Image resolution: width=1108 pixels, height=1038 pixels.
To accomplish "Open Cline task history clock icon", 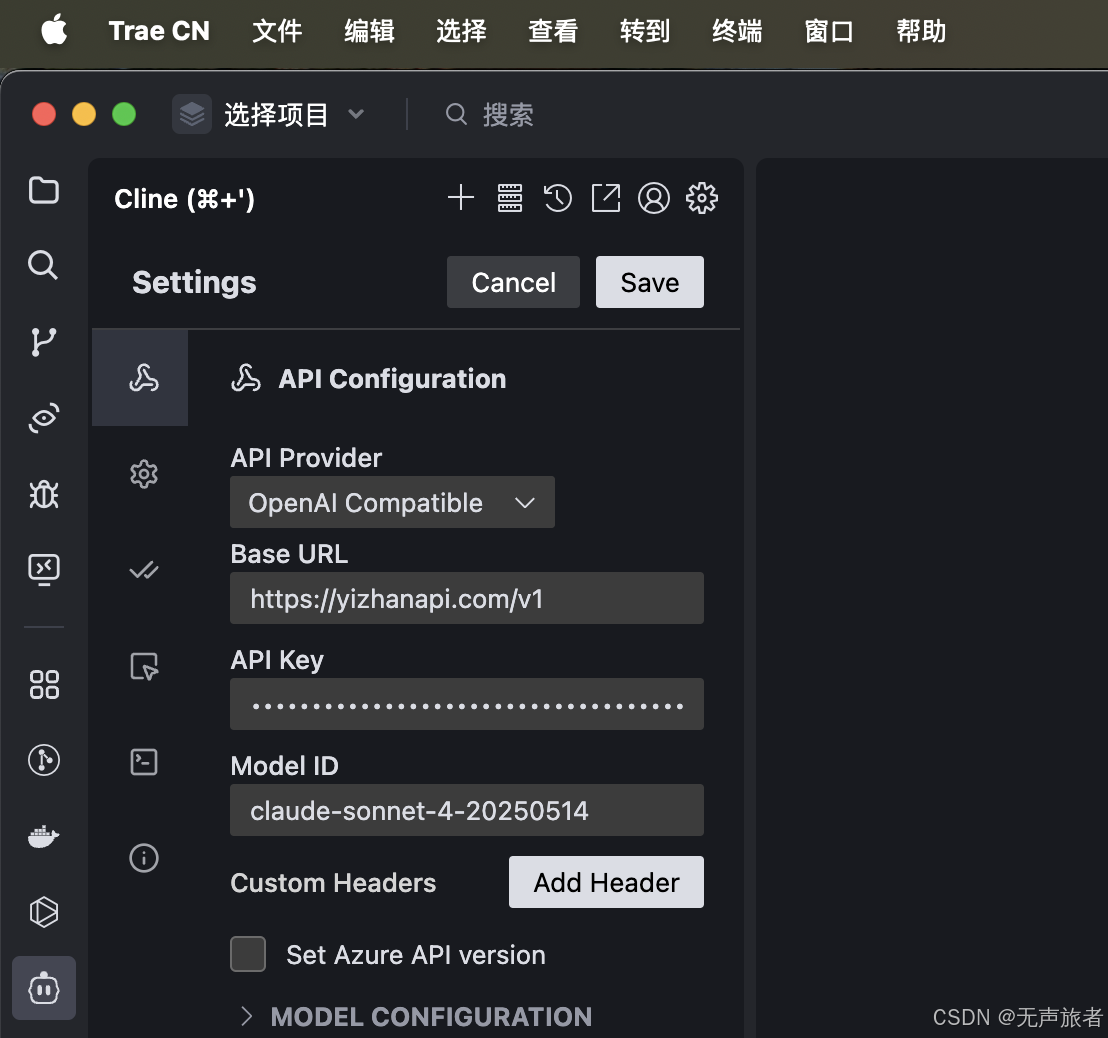I will pos(557,198).
